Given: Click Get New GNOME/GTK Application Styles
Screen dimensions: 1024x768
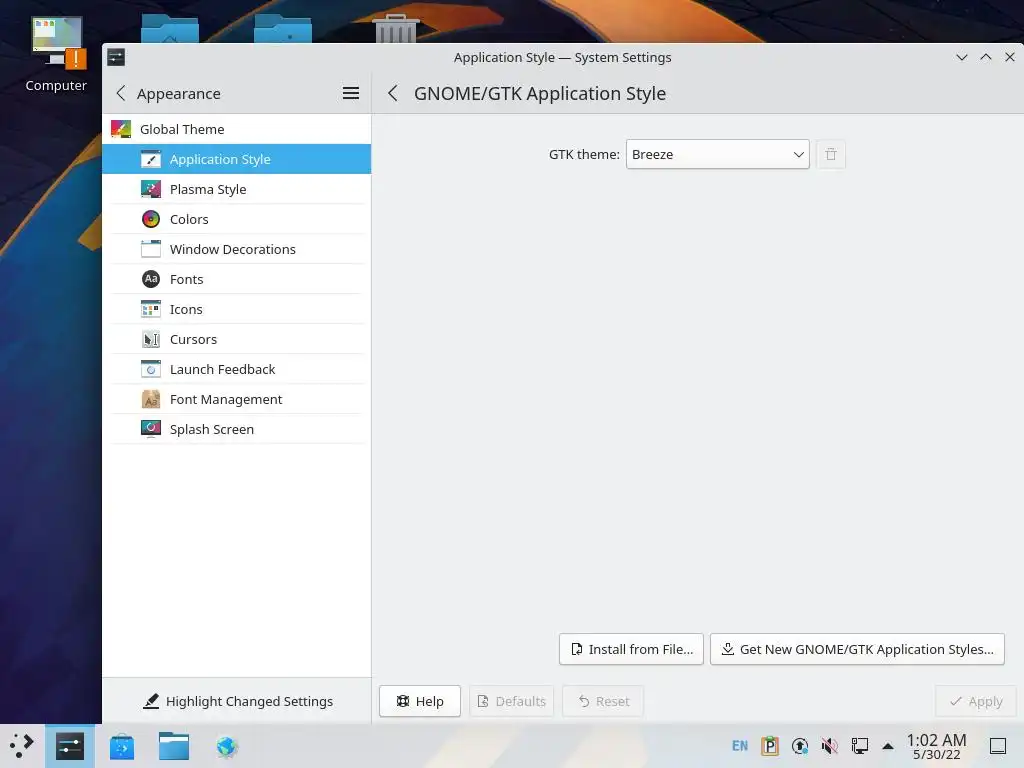Looking at the screenshot, I should click(x=857, y=649).
